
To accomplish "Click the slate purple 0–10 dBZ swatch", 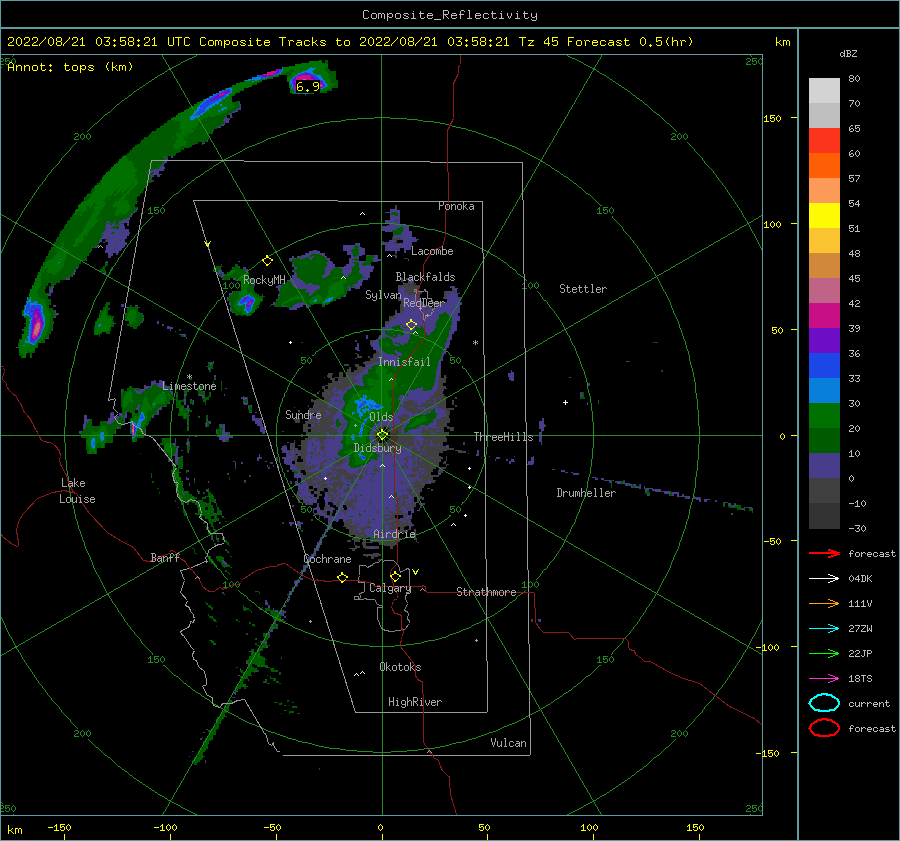I will point(824,466).
